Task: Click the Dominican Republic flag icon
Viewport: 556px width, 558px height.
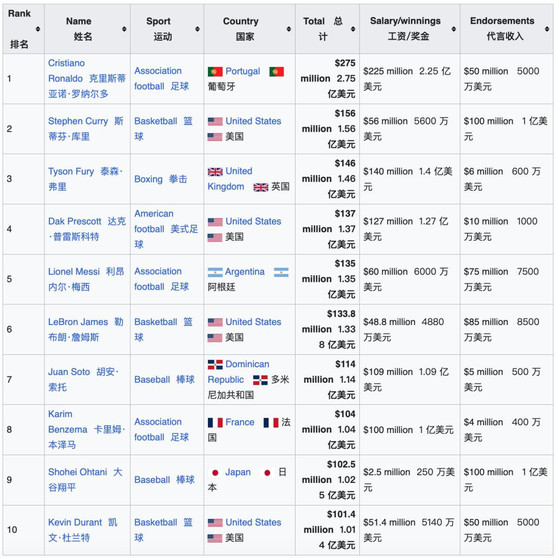Action: tap(215, 364)
